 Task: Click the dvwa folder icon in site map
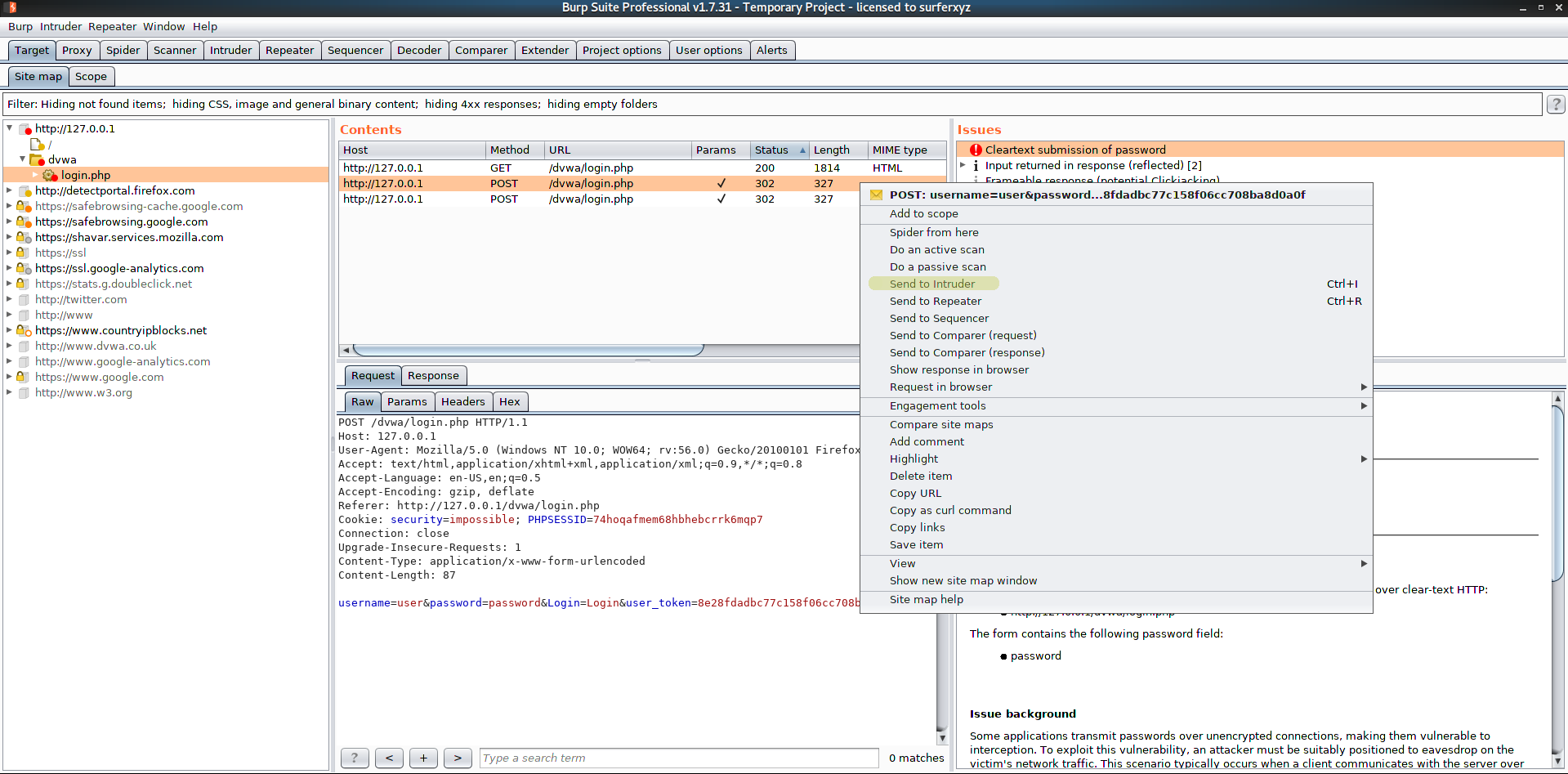pos(37,159)
